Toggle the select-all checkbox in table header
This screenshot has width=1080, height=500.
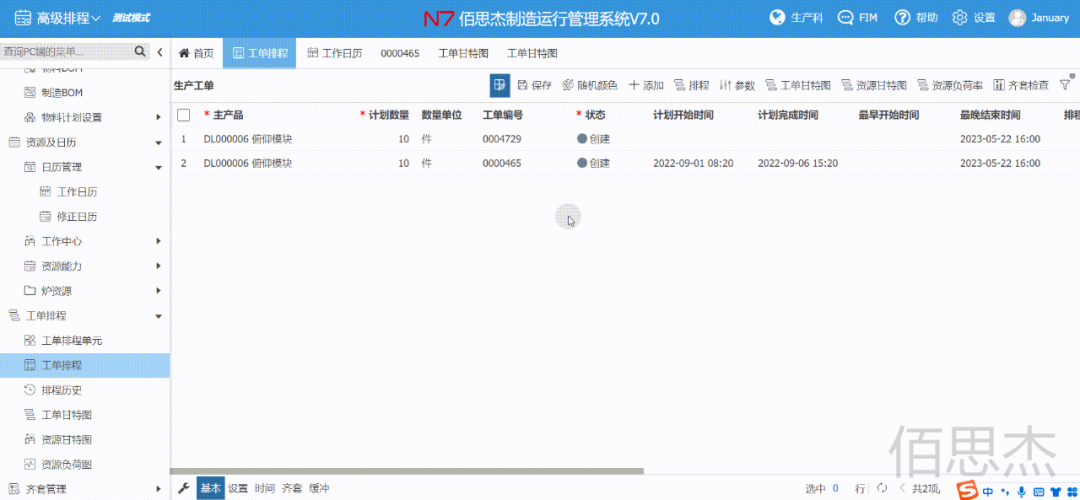click(x=184, y=115)
